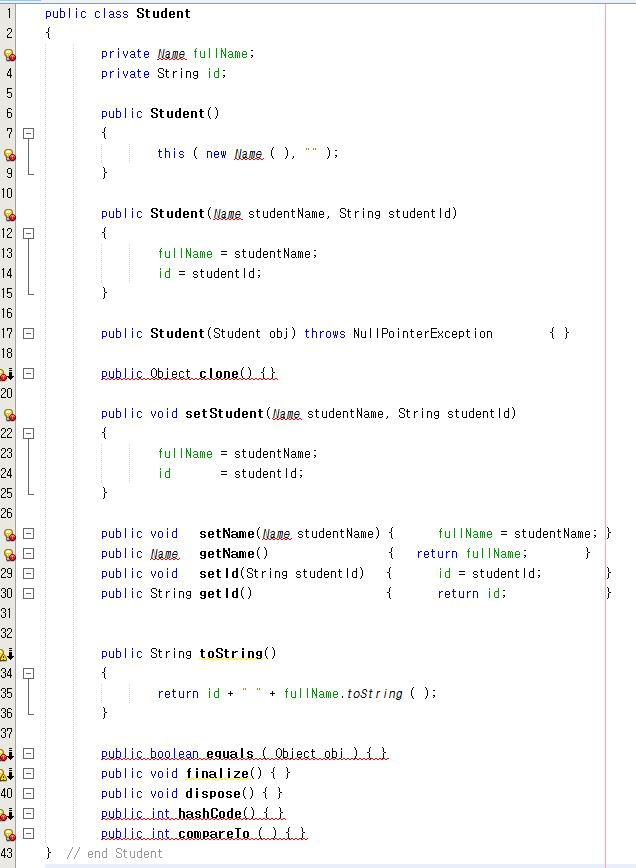Screen dimensions: 636x868
Task: Click error bulb icon beside setStudent method line
Action: point(9,414)
